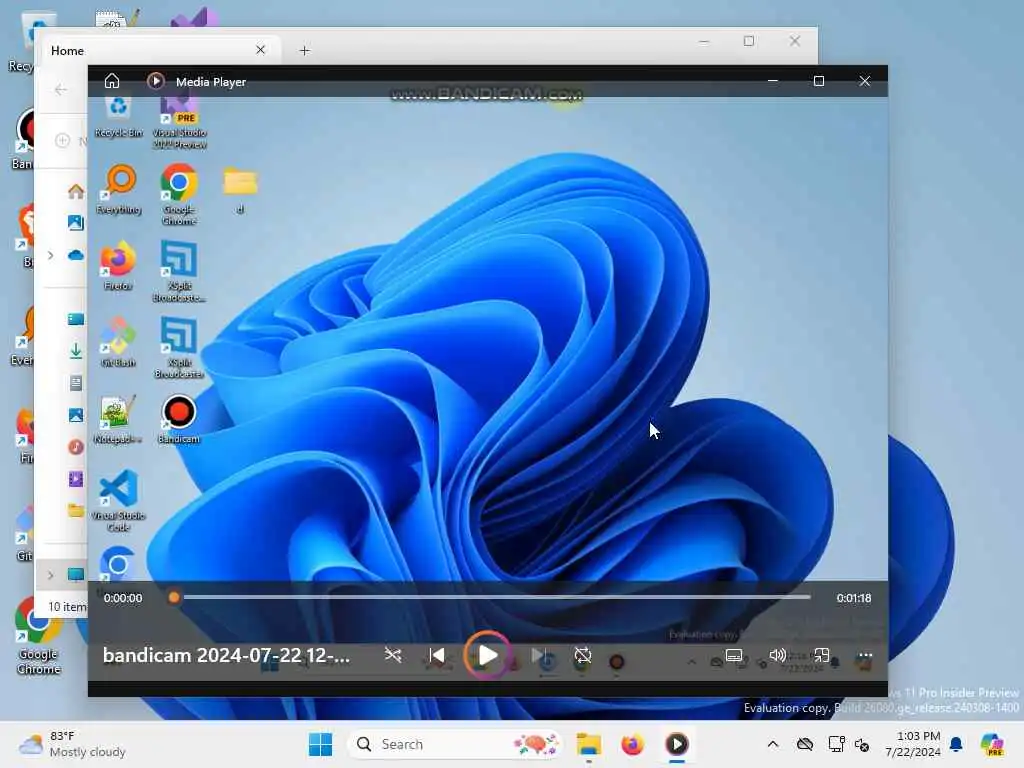Screen dimensions: 1024x768
Task: Click the OneDrive cloud tray icon
Action: click(805, 744)
